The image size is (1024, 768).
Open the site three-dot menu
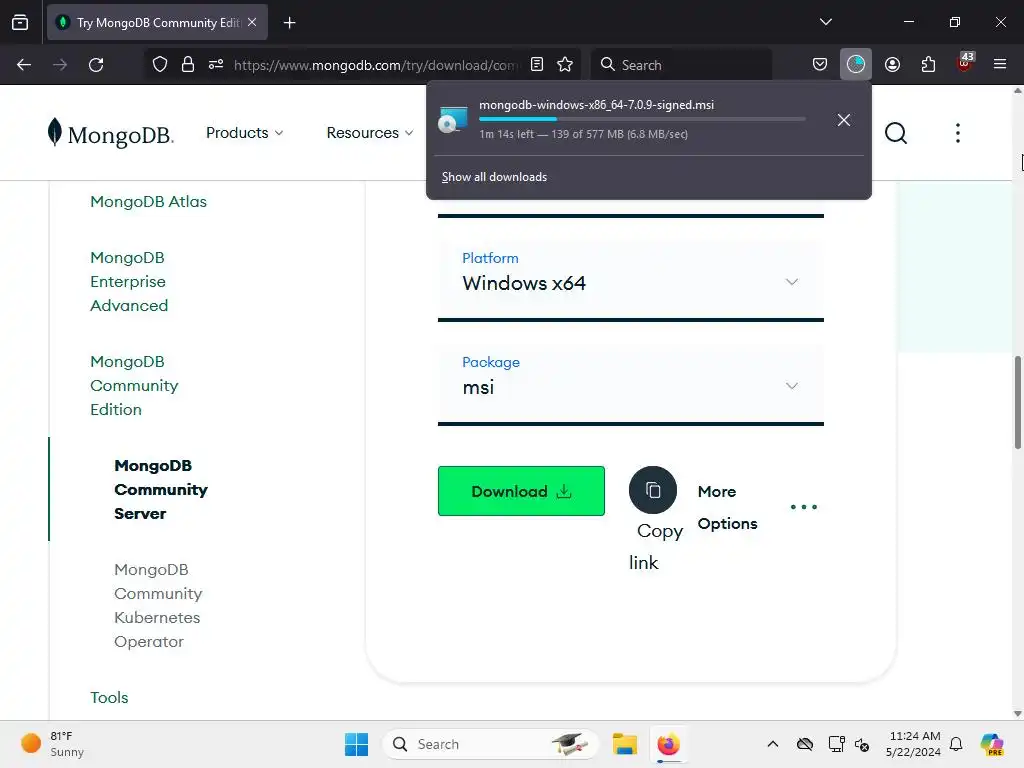pyautogui.click(x=957, y=133)
